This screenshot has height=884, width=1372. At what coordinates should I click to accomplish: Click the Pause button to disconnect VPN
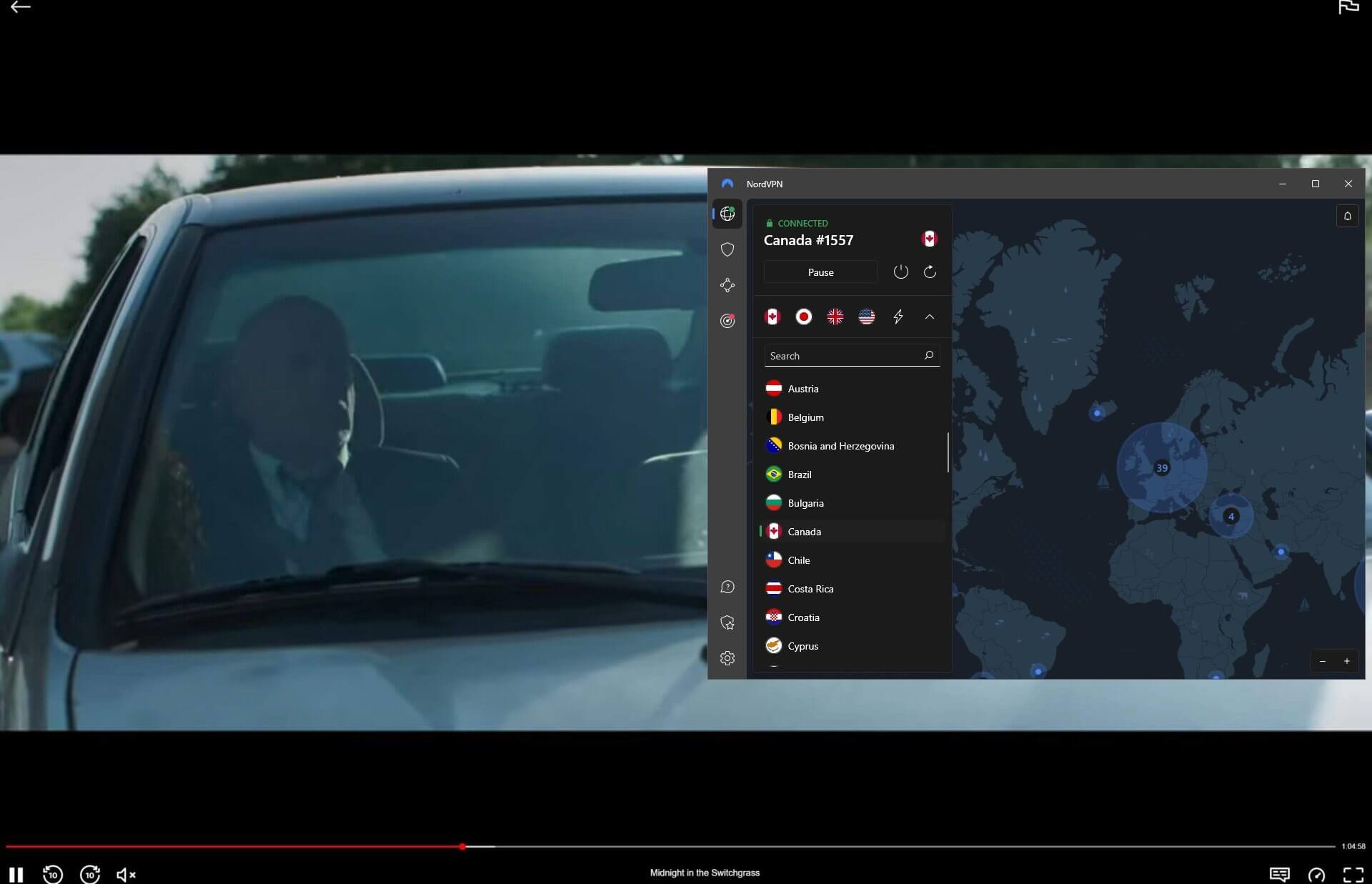[820, 271]
